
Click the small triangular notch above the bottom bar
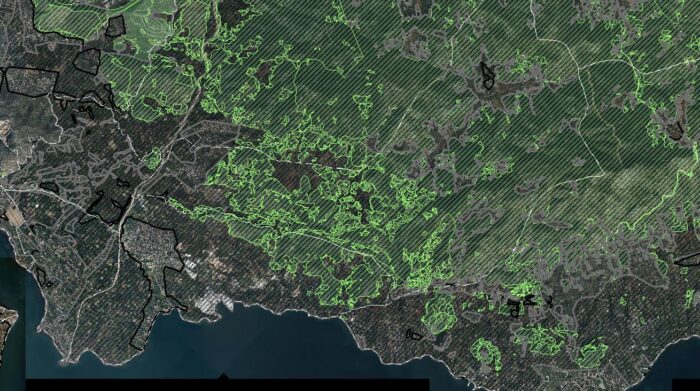[x=224, y=377]
